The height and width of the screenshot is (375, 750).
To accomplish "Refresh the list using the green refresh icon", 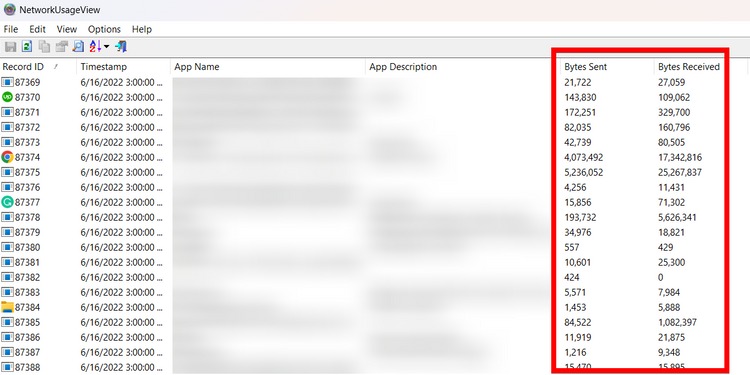I will point(27,47).
